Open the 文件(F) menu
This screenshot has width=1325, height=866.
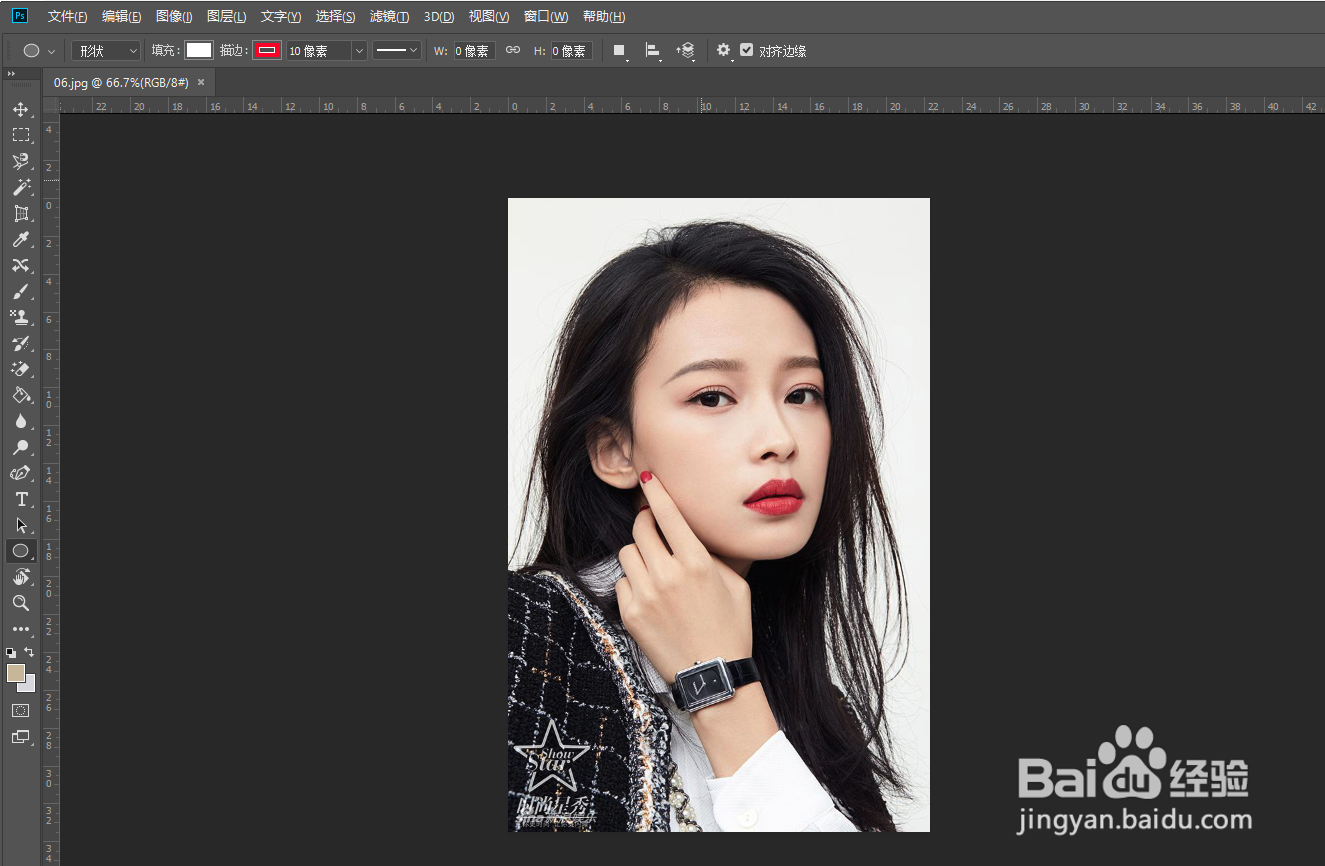click(x=68, y=17)
